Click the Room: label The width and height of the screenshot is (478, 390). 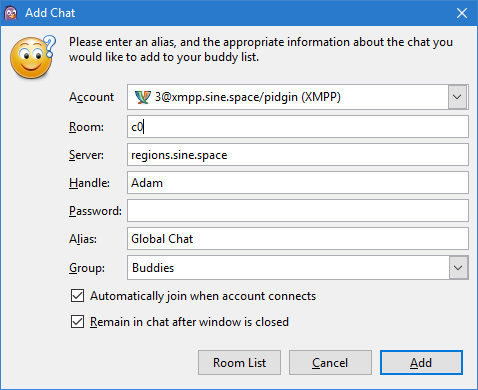86,127
